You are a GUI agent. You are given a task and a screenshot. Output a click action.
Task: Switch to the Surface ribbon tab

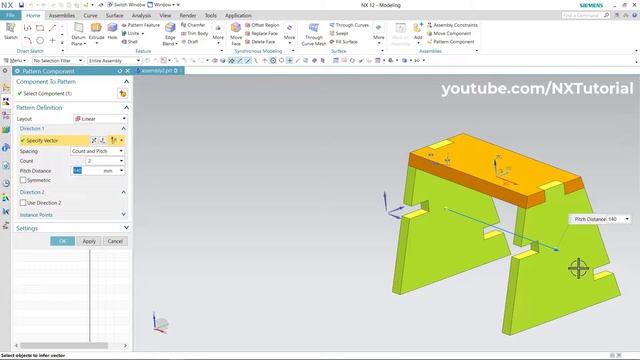coord(114,16)
